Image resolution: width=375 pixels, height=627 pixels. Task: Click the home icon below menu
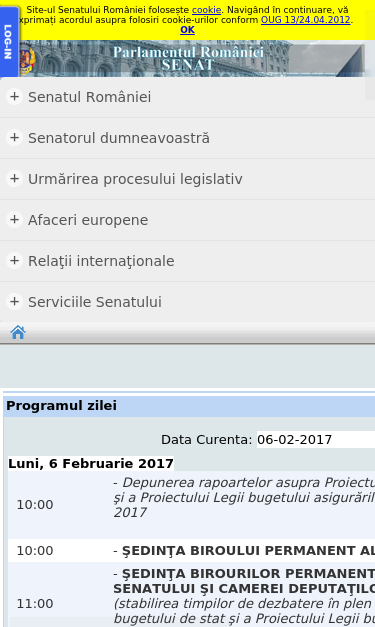click(x=18, y=332)
